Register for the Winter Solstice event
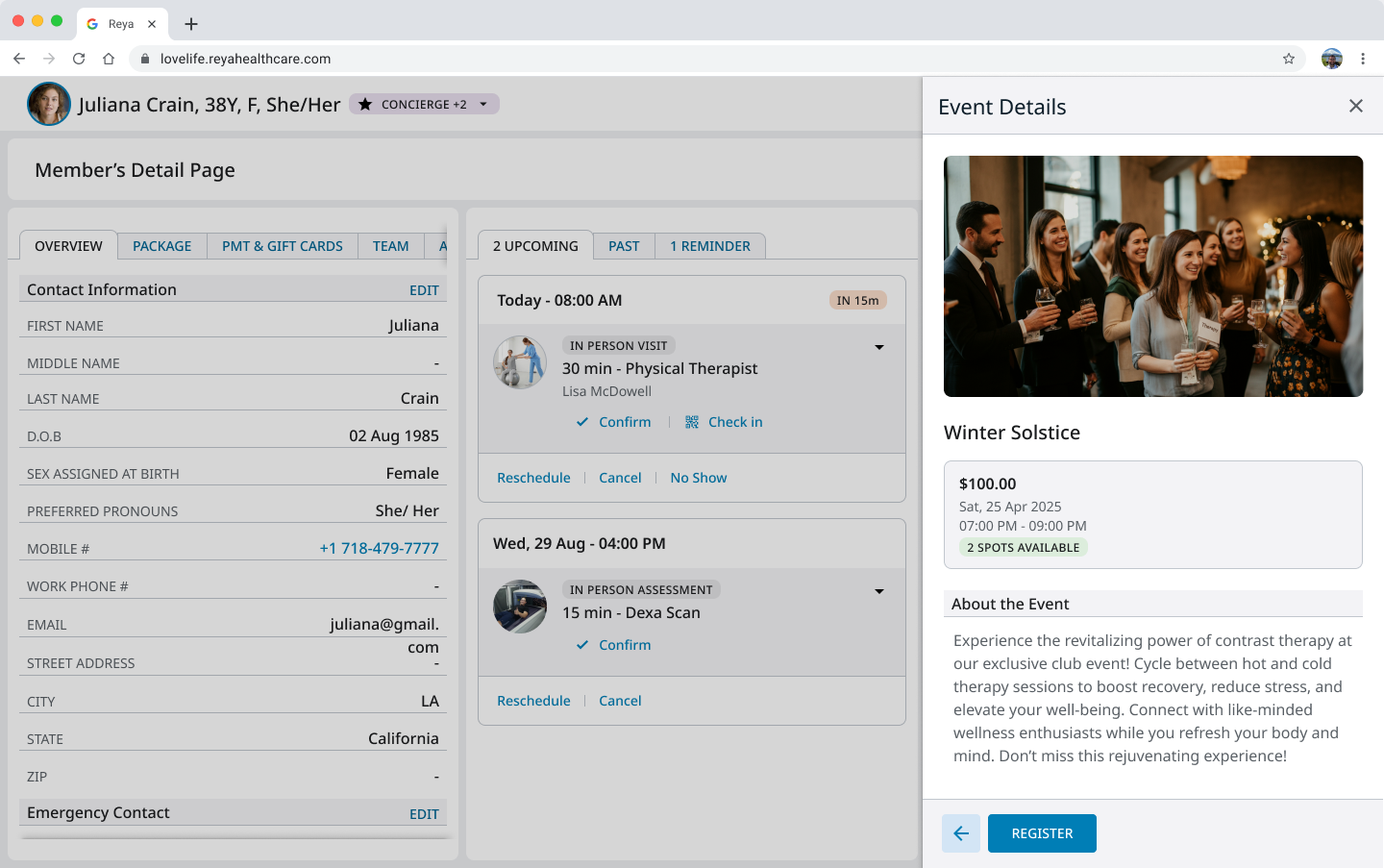 1042,833
